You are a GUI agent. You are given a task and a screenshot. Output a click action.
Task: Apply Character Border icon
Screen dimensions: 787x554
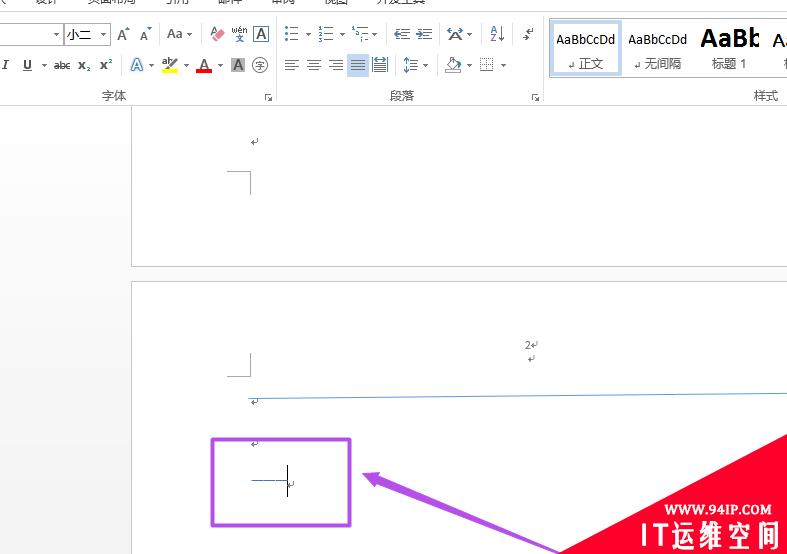coord(260,34)
